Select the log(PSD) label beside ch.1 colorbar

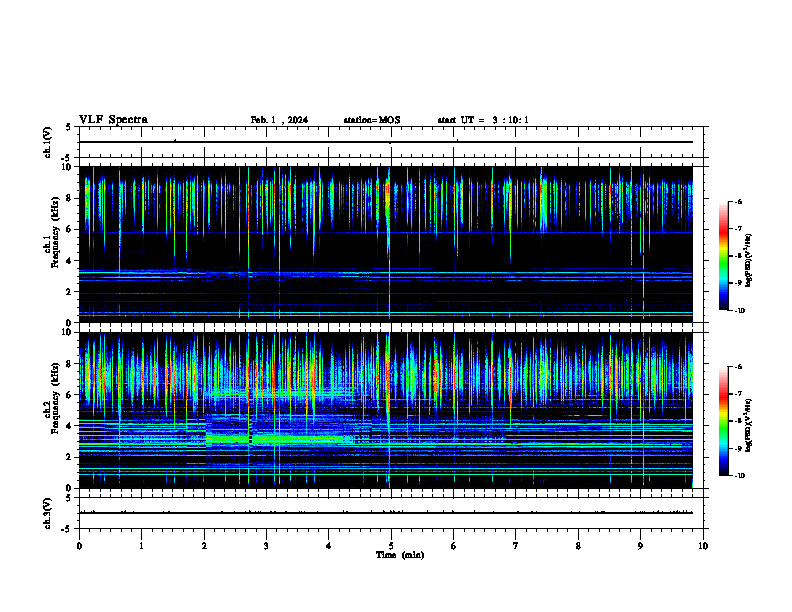coord(749,260)
